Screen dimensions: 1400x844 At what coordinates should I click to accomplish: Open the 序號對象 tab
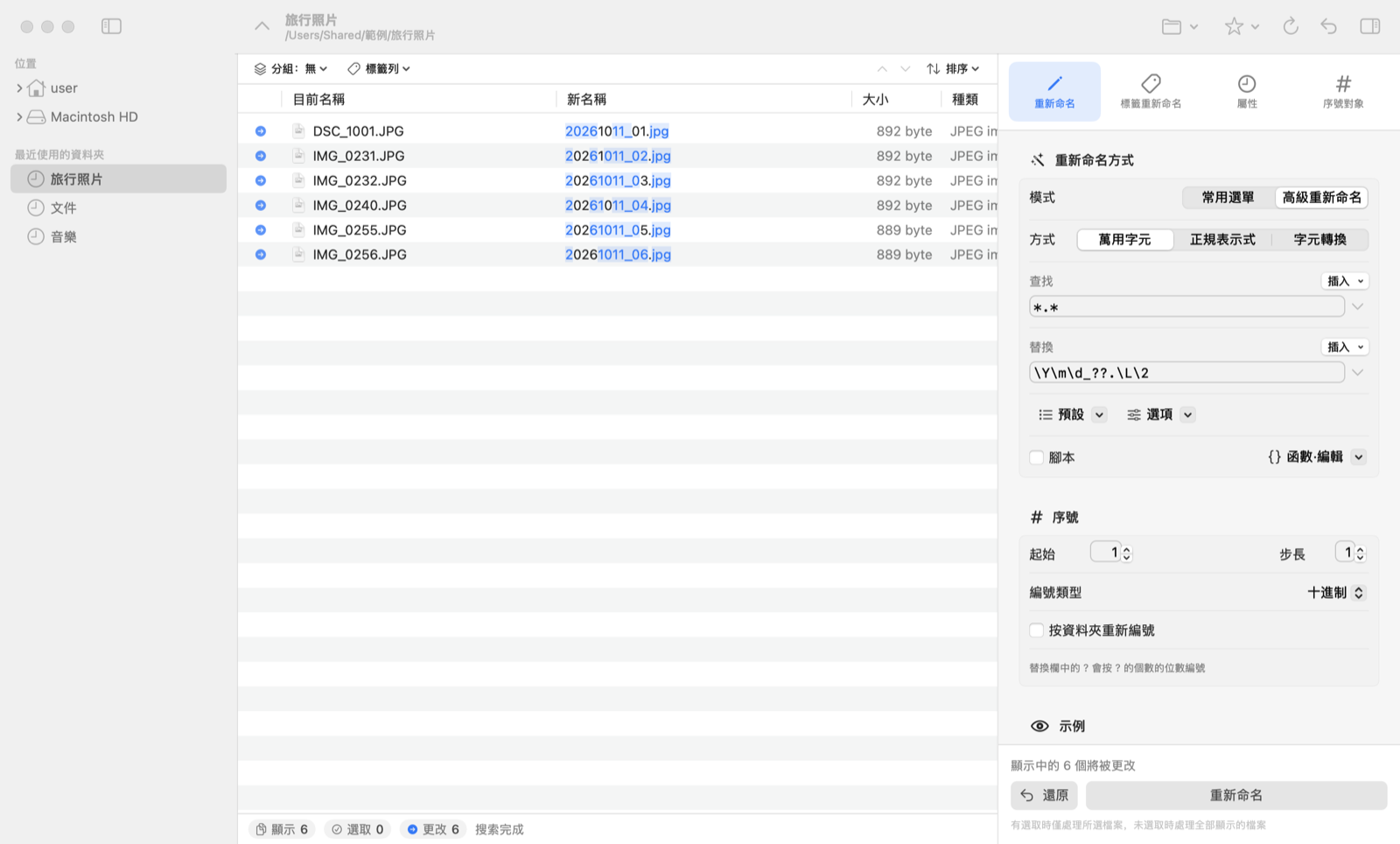(1343, 91)
